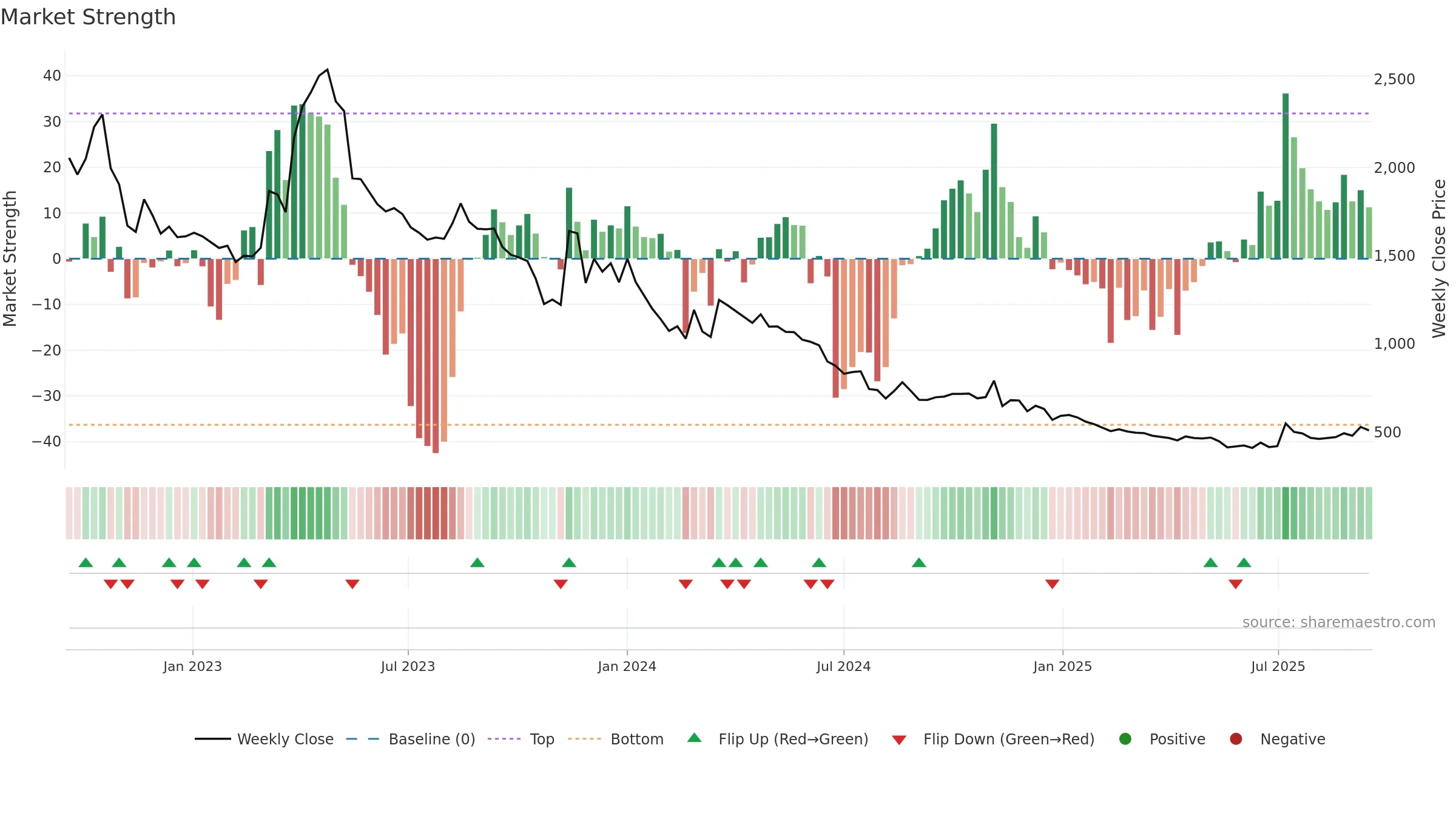
Task: Toggle the Positive legend entry
Action: 1162,739
